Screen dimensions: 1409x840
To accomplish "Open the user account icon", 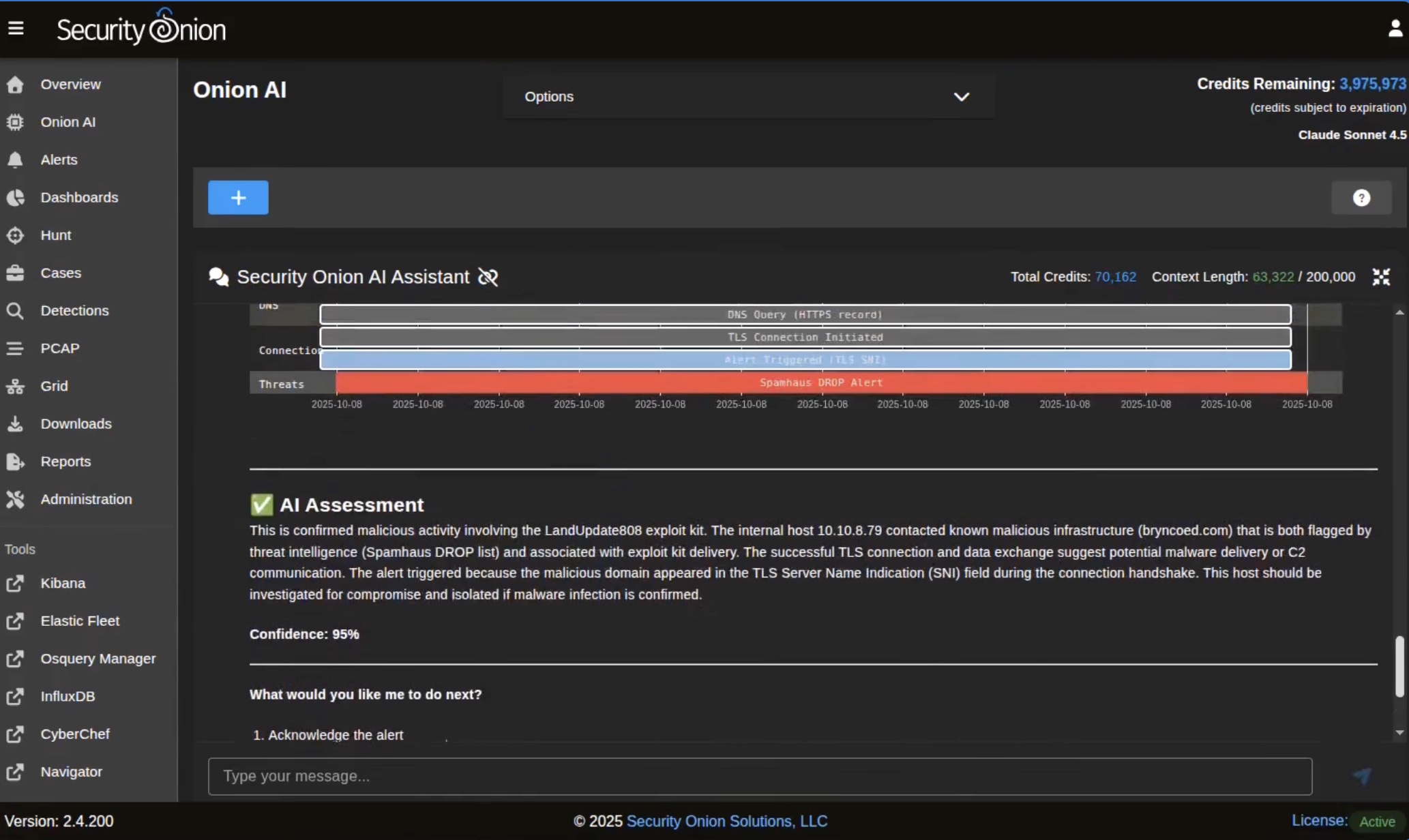I will click(x=1395, y=29).
